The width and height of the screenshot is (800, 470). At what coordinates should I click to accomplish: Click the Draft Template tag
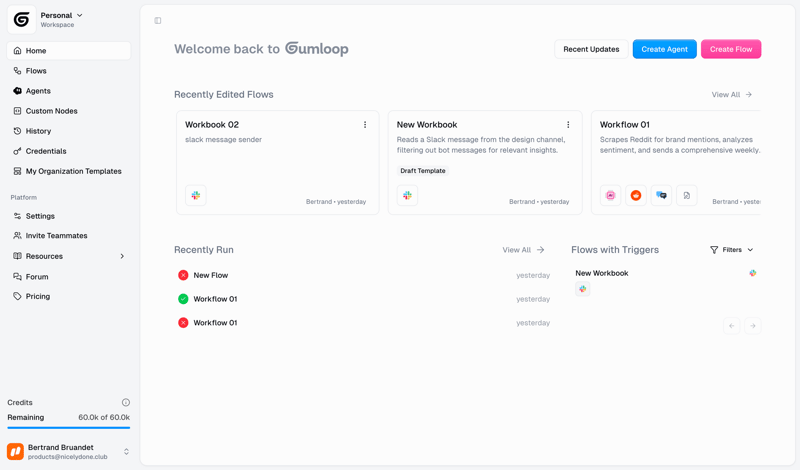point(423,171)
